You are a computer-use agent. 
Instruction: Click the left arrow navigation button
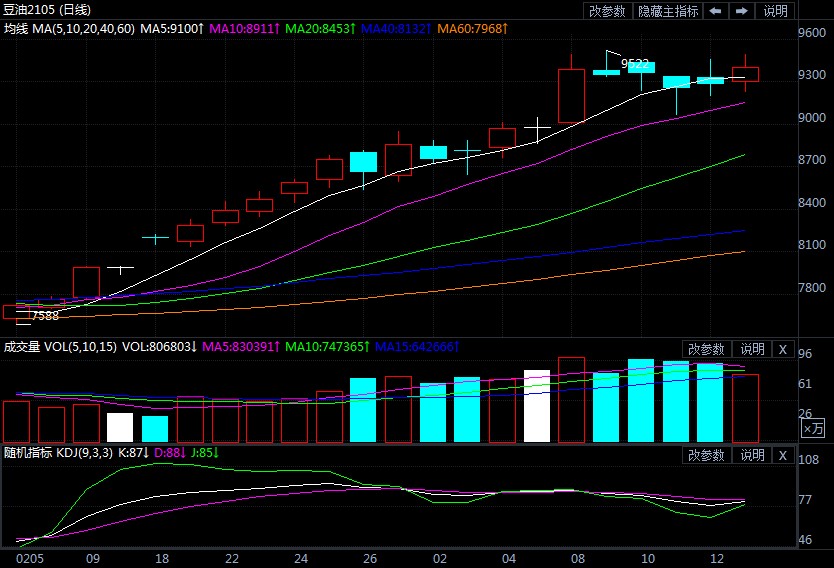716,11
